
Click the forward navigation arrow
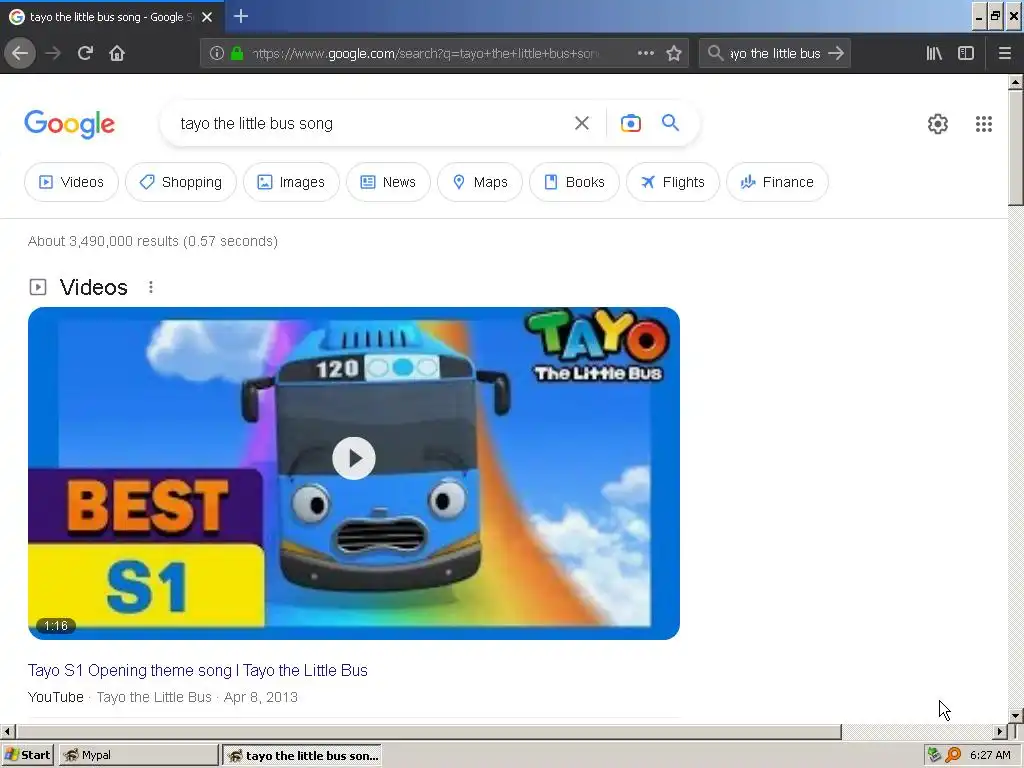[x=53, y=53]
